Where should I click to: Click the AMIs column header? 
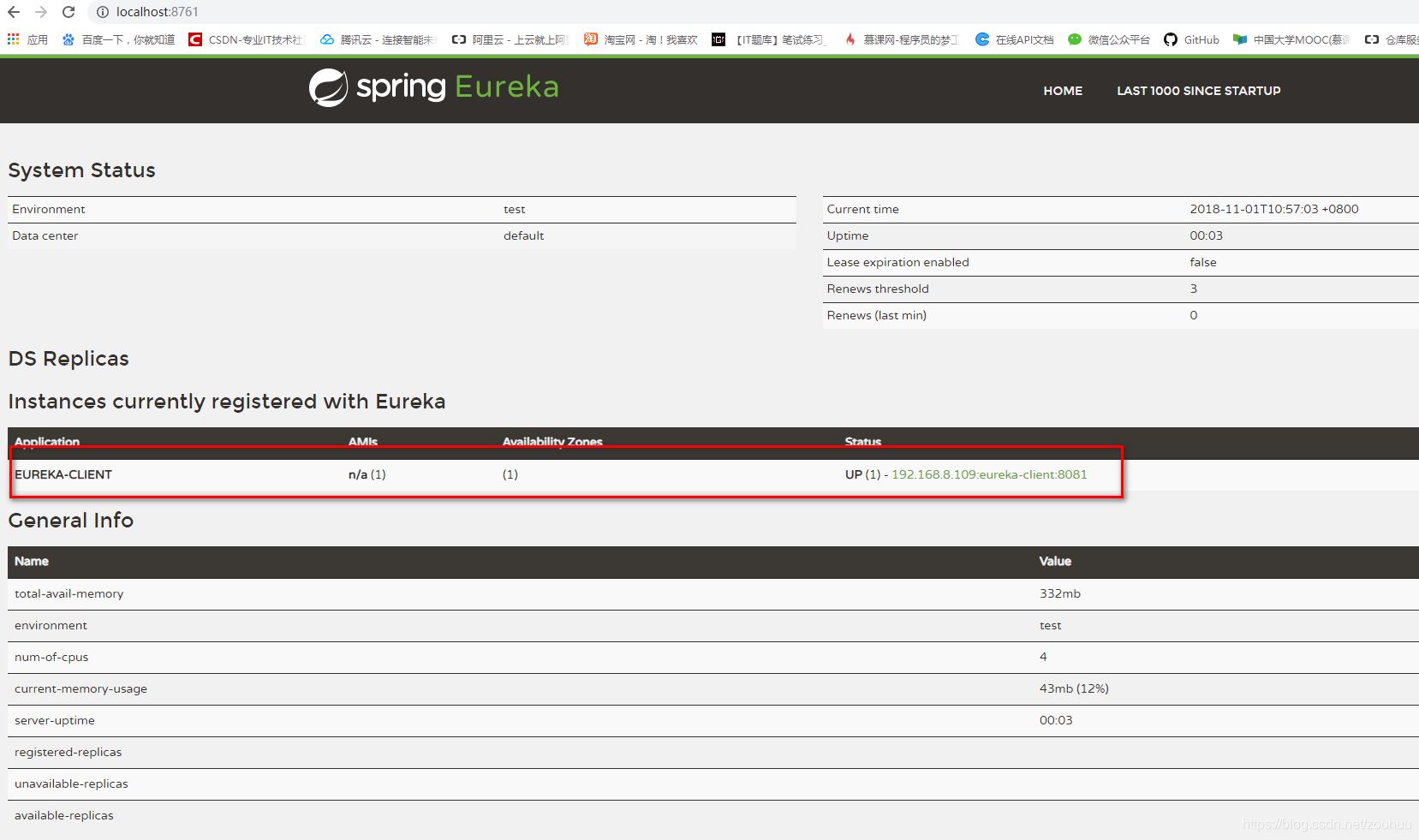tap(363, 442)
